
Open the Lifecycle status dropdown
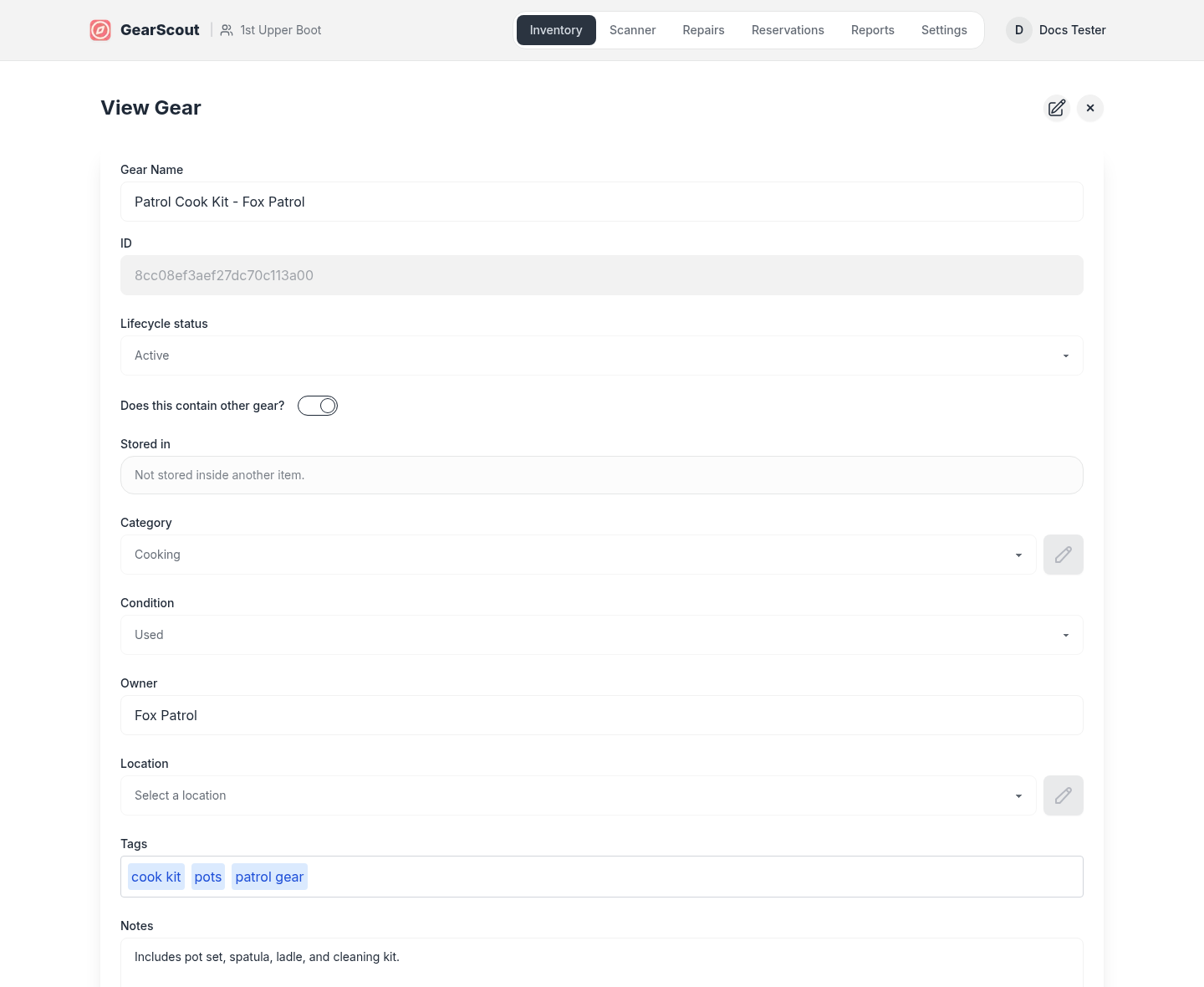(601, 355)
